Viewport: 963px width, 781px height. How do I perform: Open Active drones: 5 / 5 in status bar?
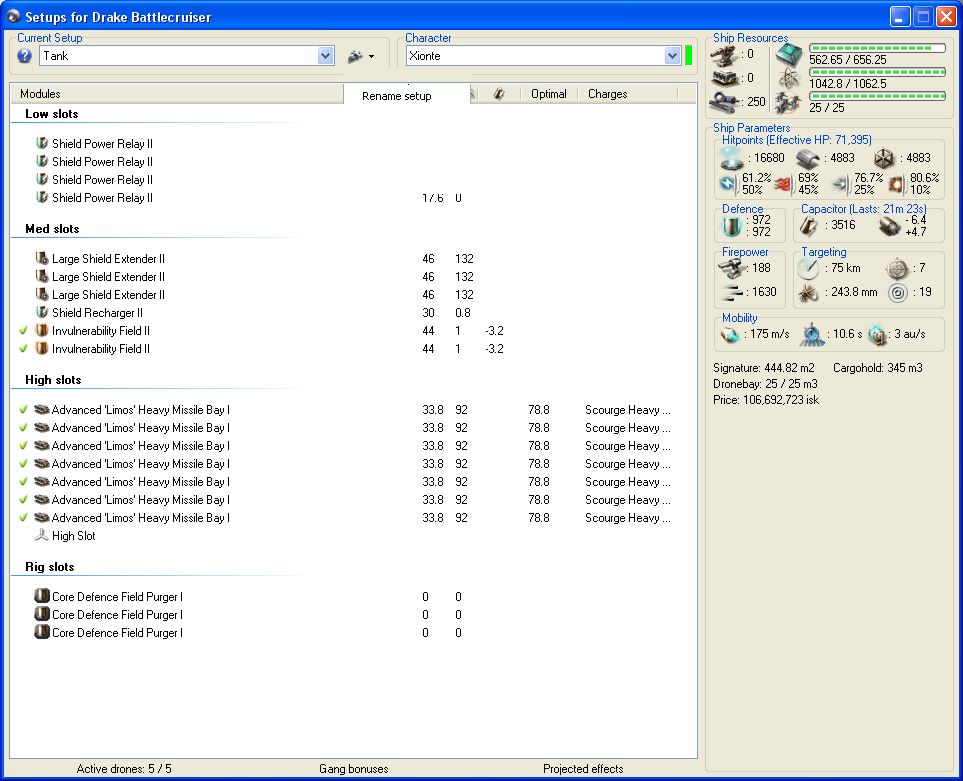124,769
